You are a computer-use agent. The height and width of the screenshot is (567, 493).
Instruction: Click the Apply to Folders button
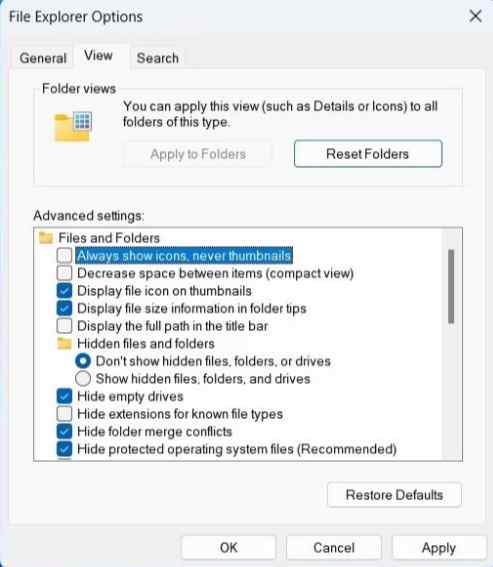pyautogui.click(x=198, y=154)
